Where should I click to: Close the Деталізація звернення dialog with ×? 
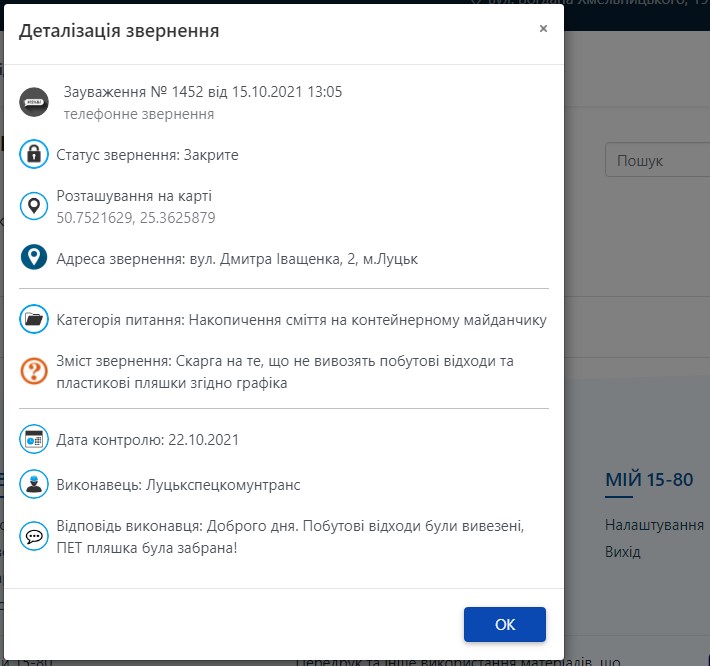[x=543, y=29]
